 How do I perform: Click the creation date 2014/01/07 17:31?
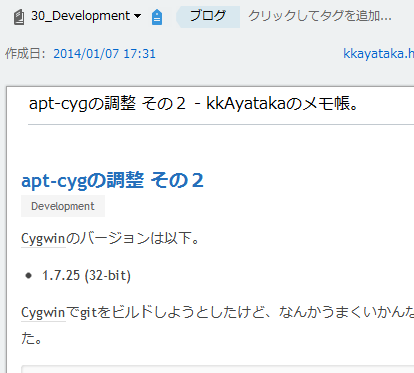click(104, 54)
